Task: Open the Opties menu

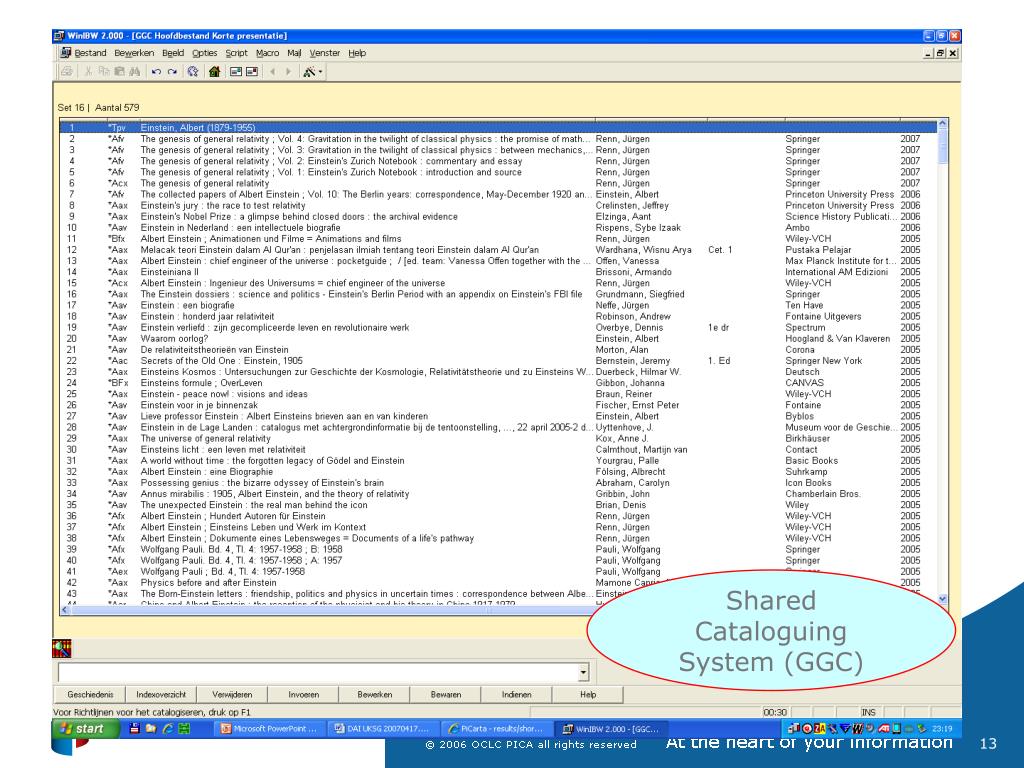Action: (x=204, y=53)
